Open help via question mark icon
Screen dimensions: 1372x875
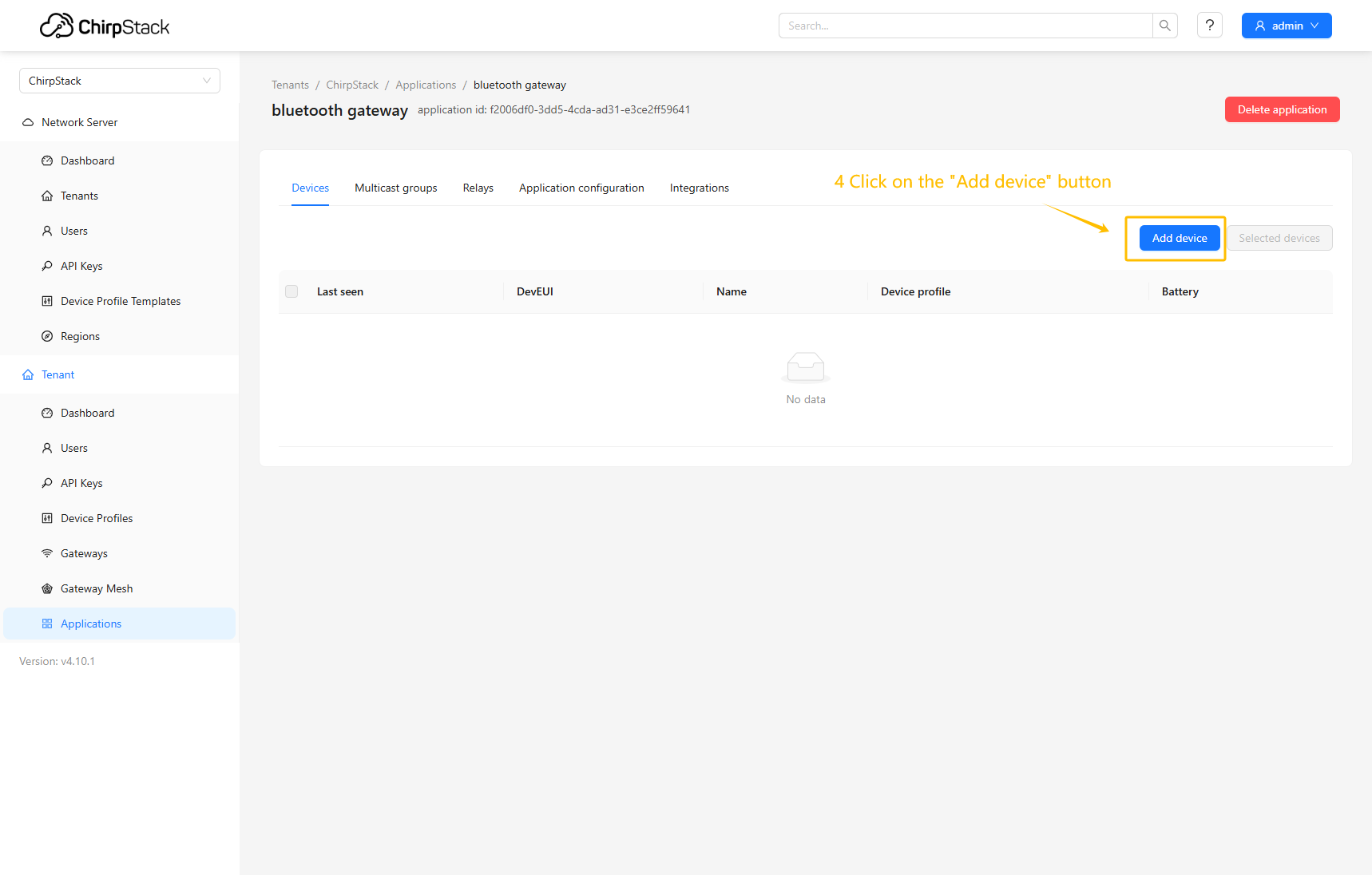(x=1209, y=26)
